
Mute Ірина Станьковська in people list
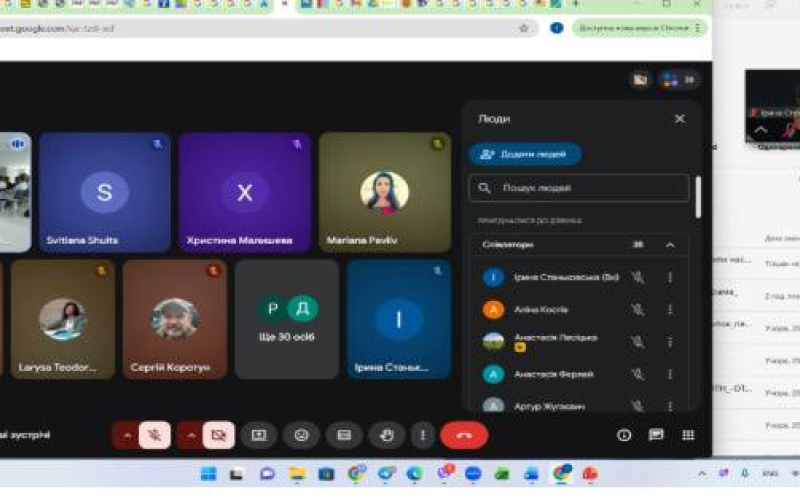coord(638,277)
